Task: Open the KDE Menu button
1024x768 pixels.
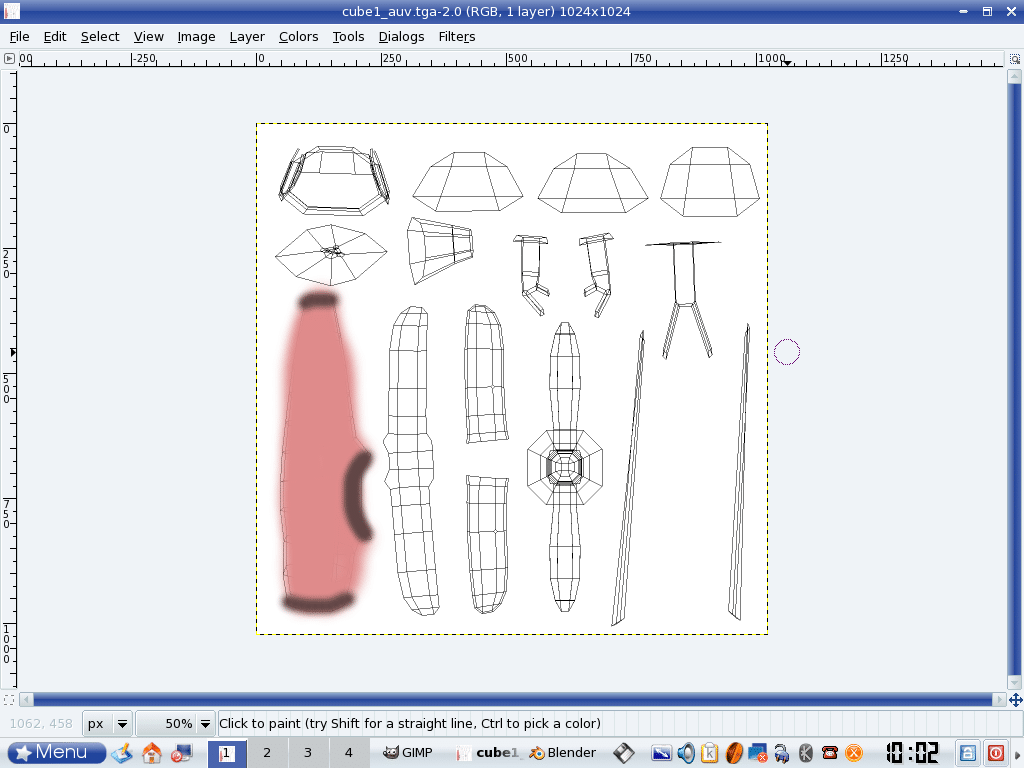Action: (x=57, y=752)
